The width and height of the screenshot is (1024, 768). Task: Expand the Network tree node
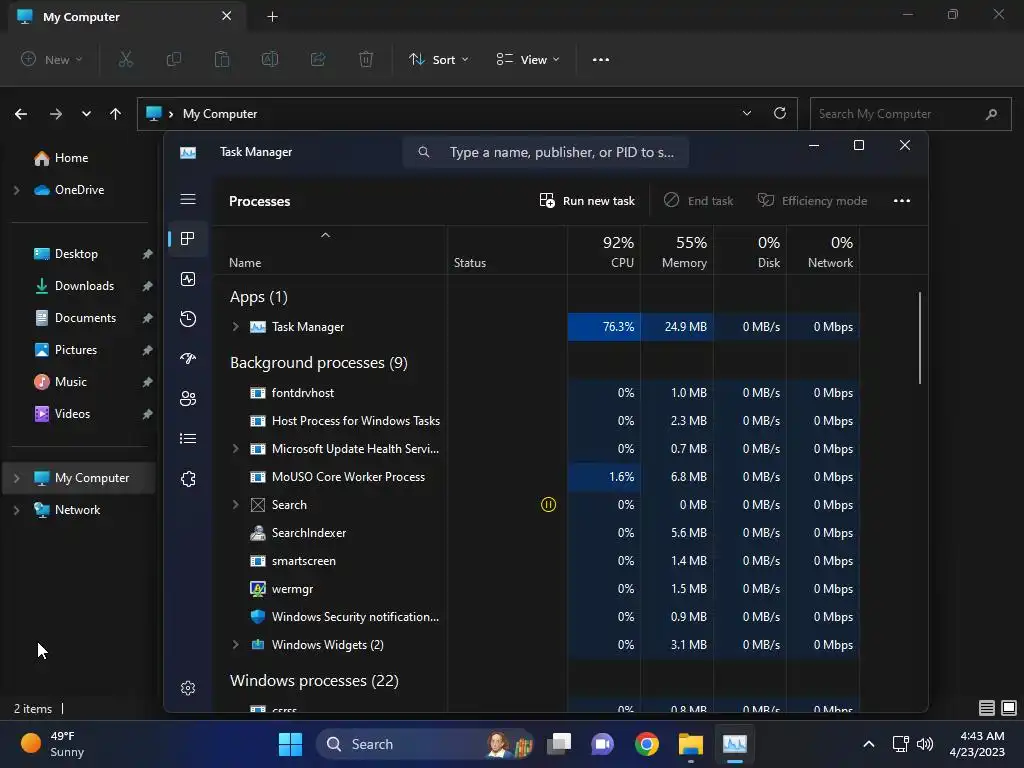coord(17,510)
